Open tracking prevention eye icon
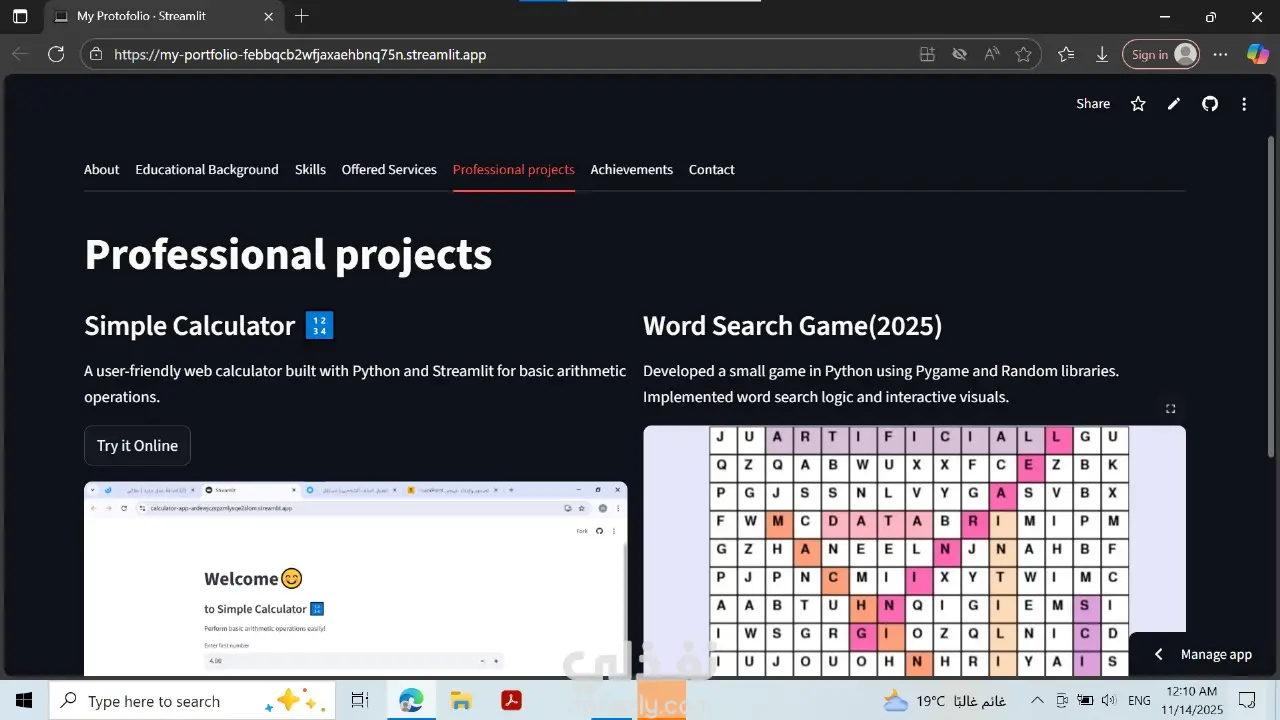The image size is (1280, 720). pyautogui.click(x=959, y=55)
